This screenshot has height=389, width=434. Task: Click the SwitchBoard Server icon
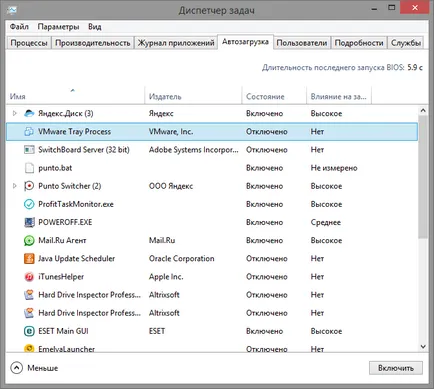click(x=29, y=150)
